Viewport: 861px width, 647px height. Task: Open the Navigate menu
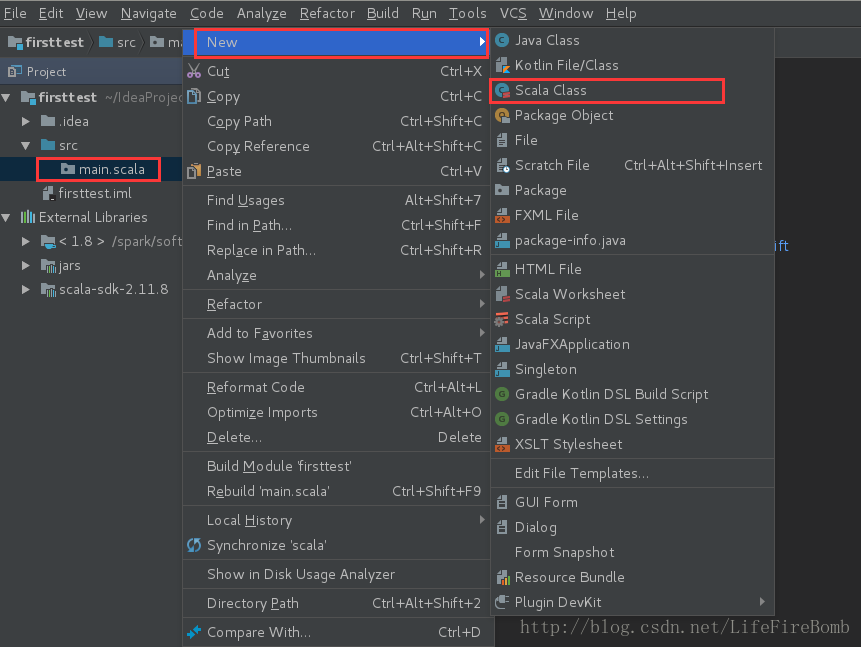tap(149, 13)
